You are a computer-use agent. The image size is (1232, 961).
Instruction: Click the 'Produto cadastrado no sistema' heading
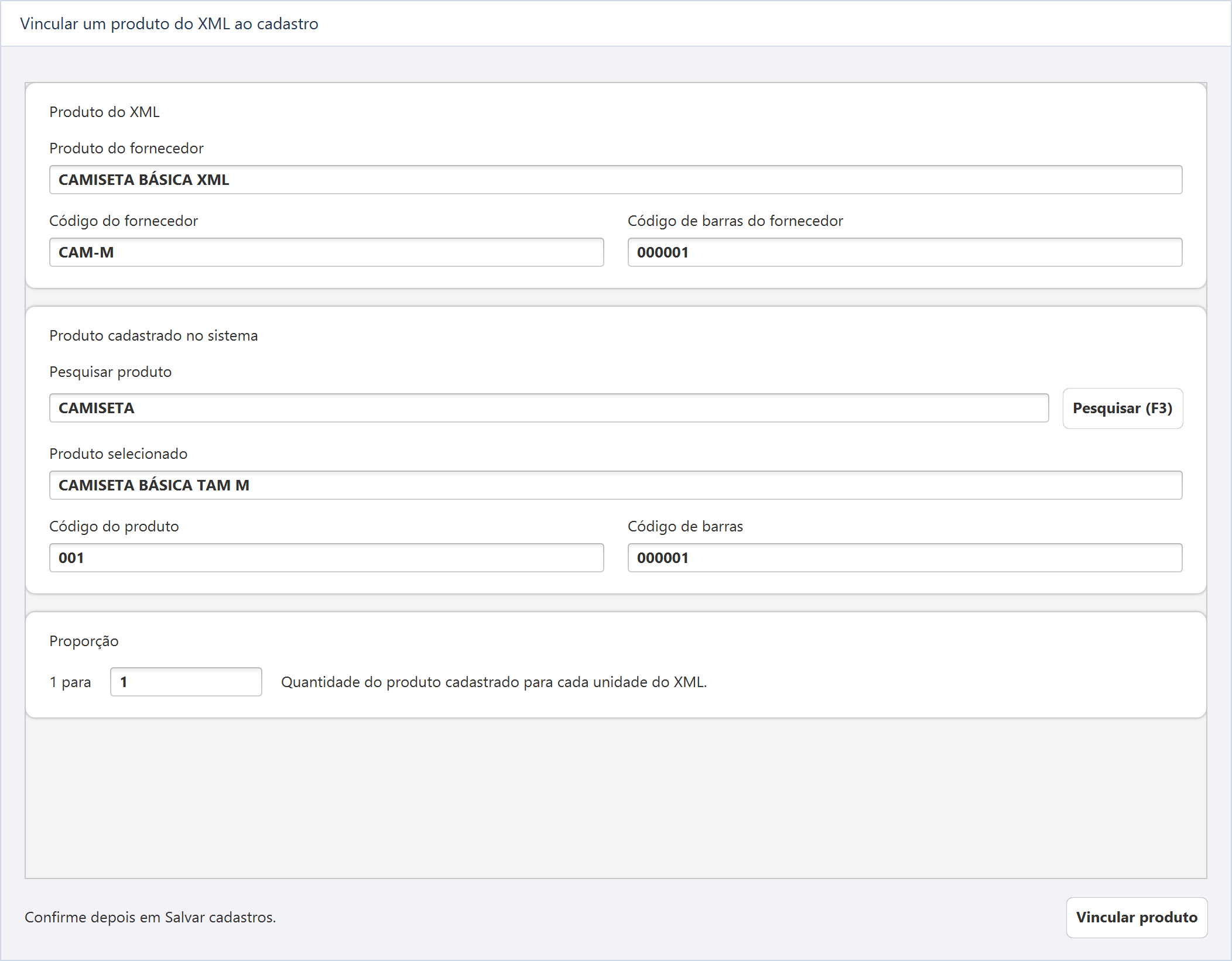tap(153, 335)
